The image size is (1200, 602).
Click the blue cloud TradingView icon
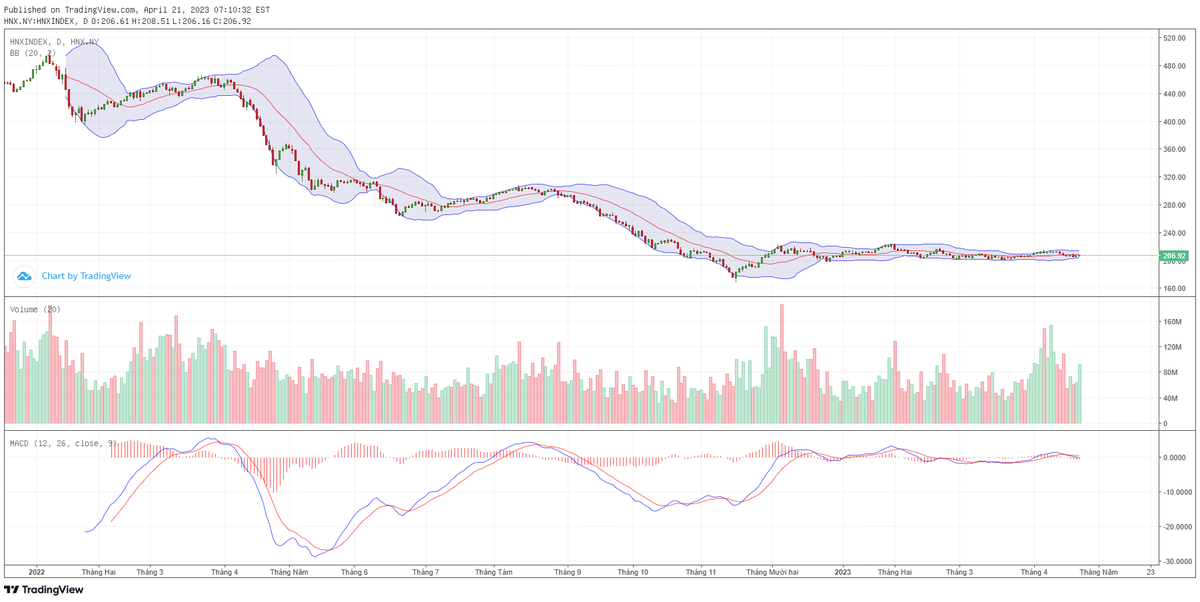[x=24, y=276]
